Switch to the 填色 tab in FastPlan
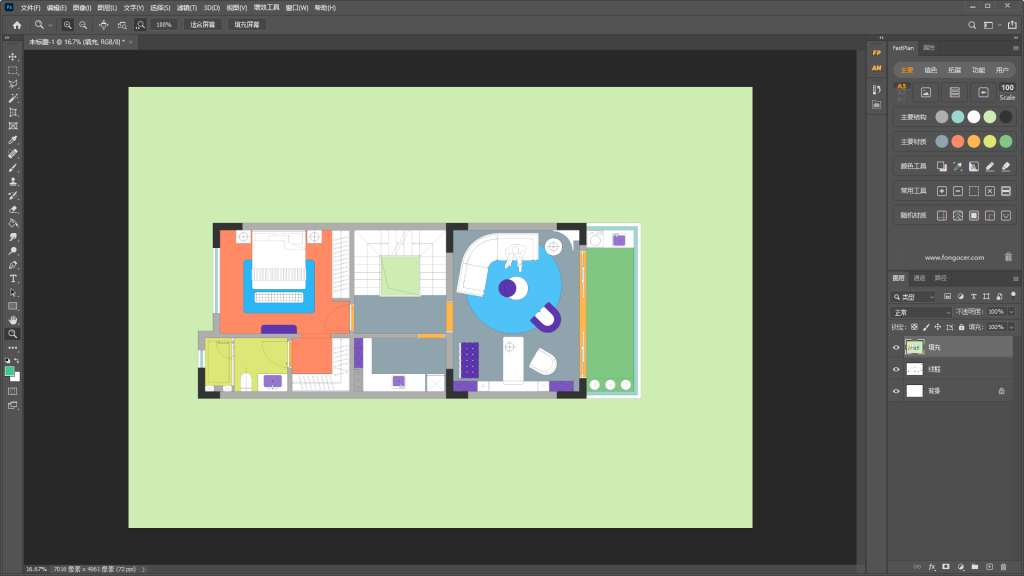The image size is (1024, 576). [931, 70]
